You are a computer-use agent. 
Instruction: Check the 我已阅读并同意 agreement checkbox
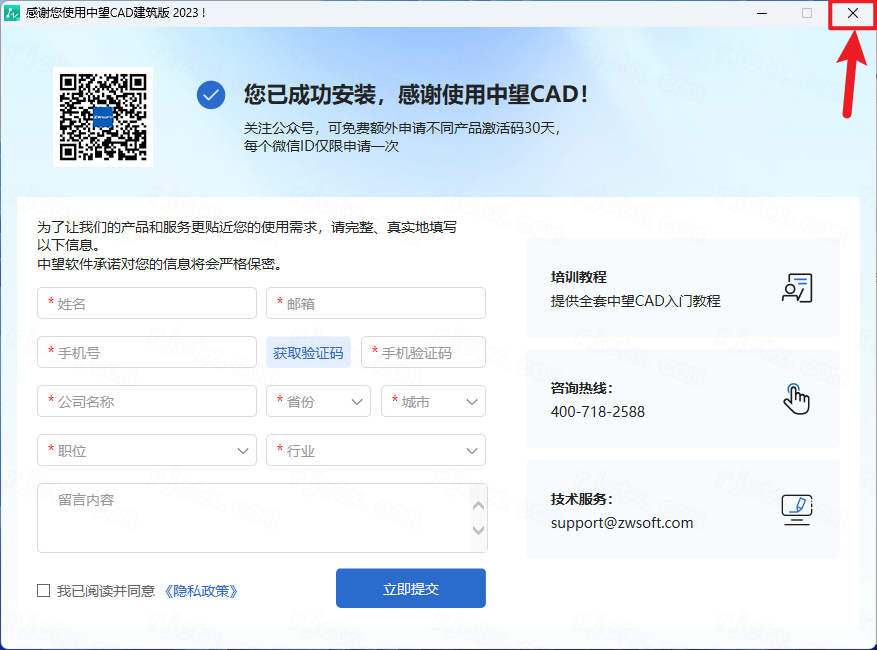43,591
